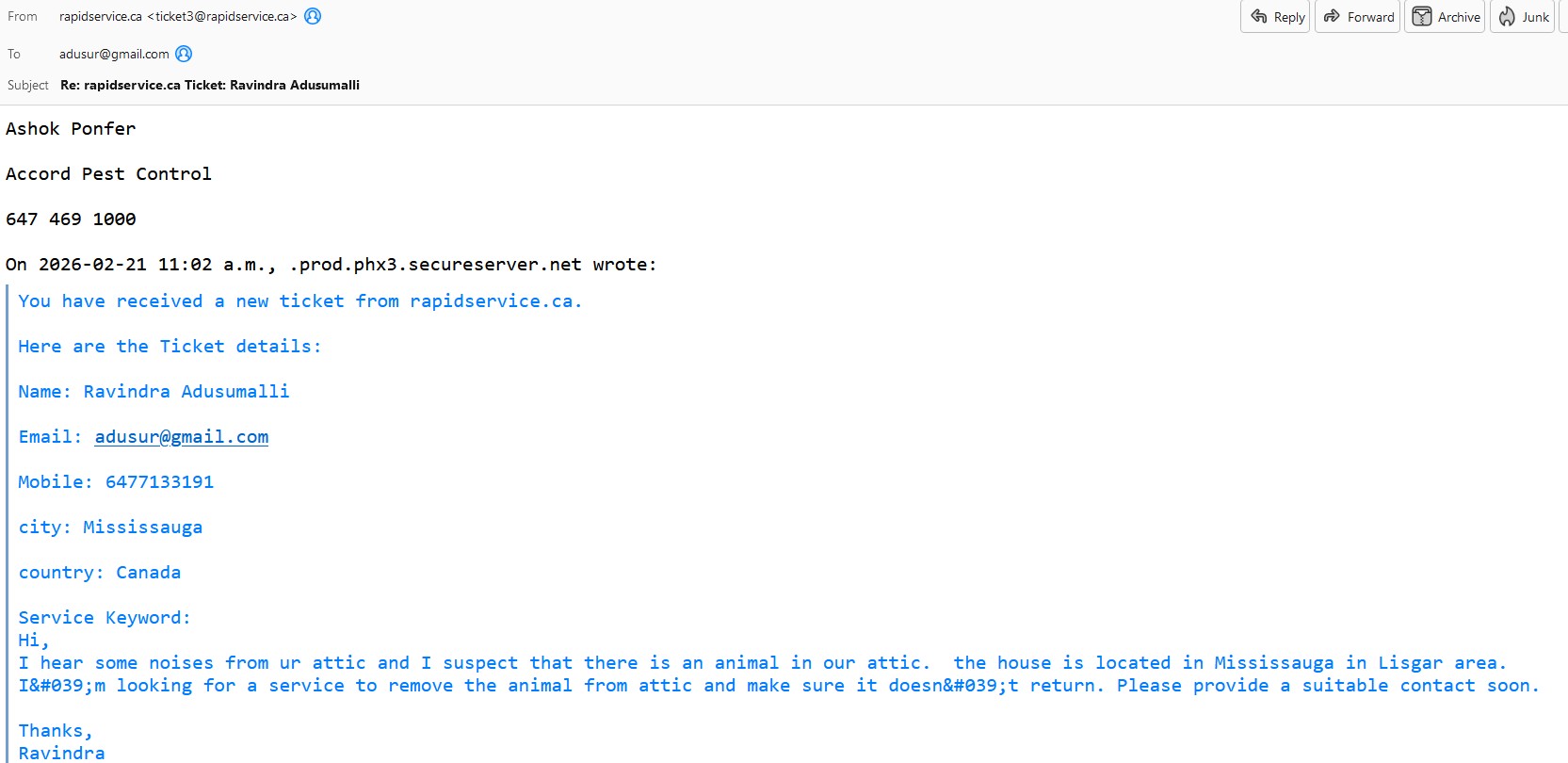
Task: Click the subject line text
Action: click(x=209, y=85)
